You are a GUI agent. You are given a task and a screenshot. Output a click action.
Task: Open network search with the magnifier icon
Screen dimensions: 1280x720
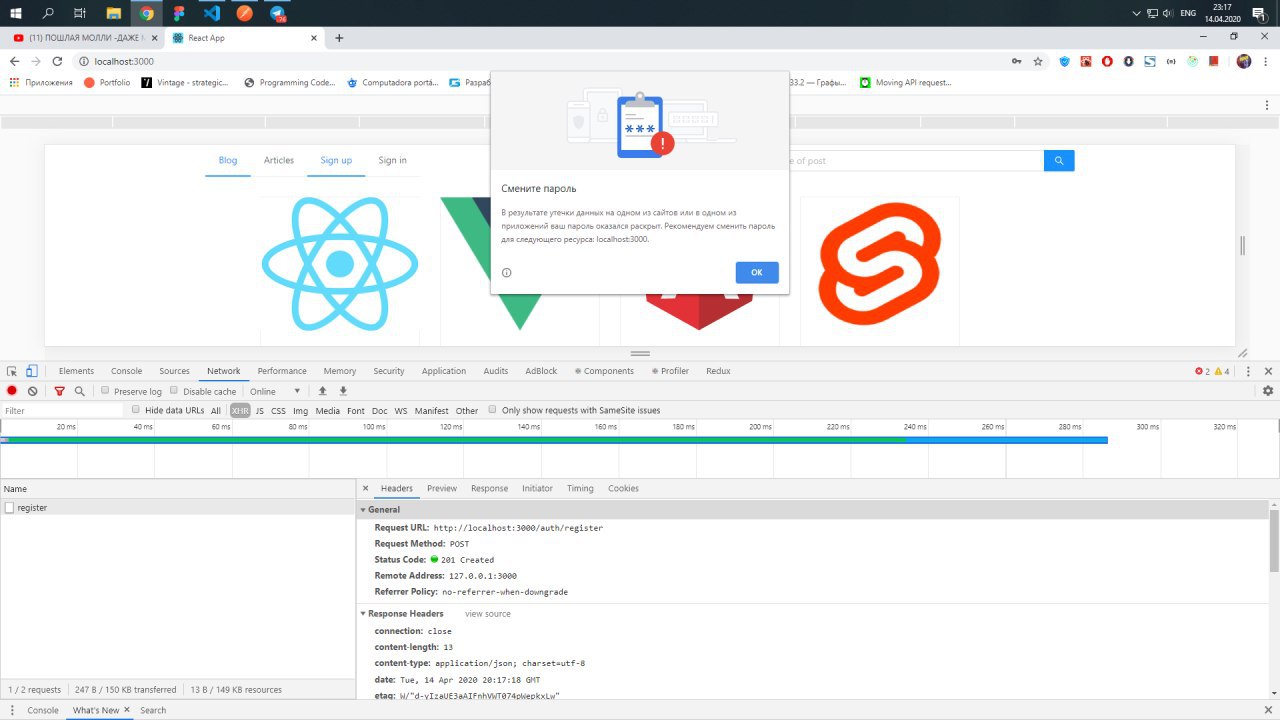tap(79, 391)
